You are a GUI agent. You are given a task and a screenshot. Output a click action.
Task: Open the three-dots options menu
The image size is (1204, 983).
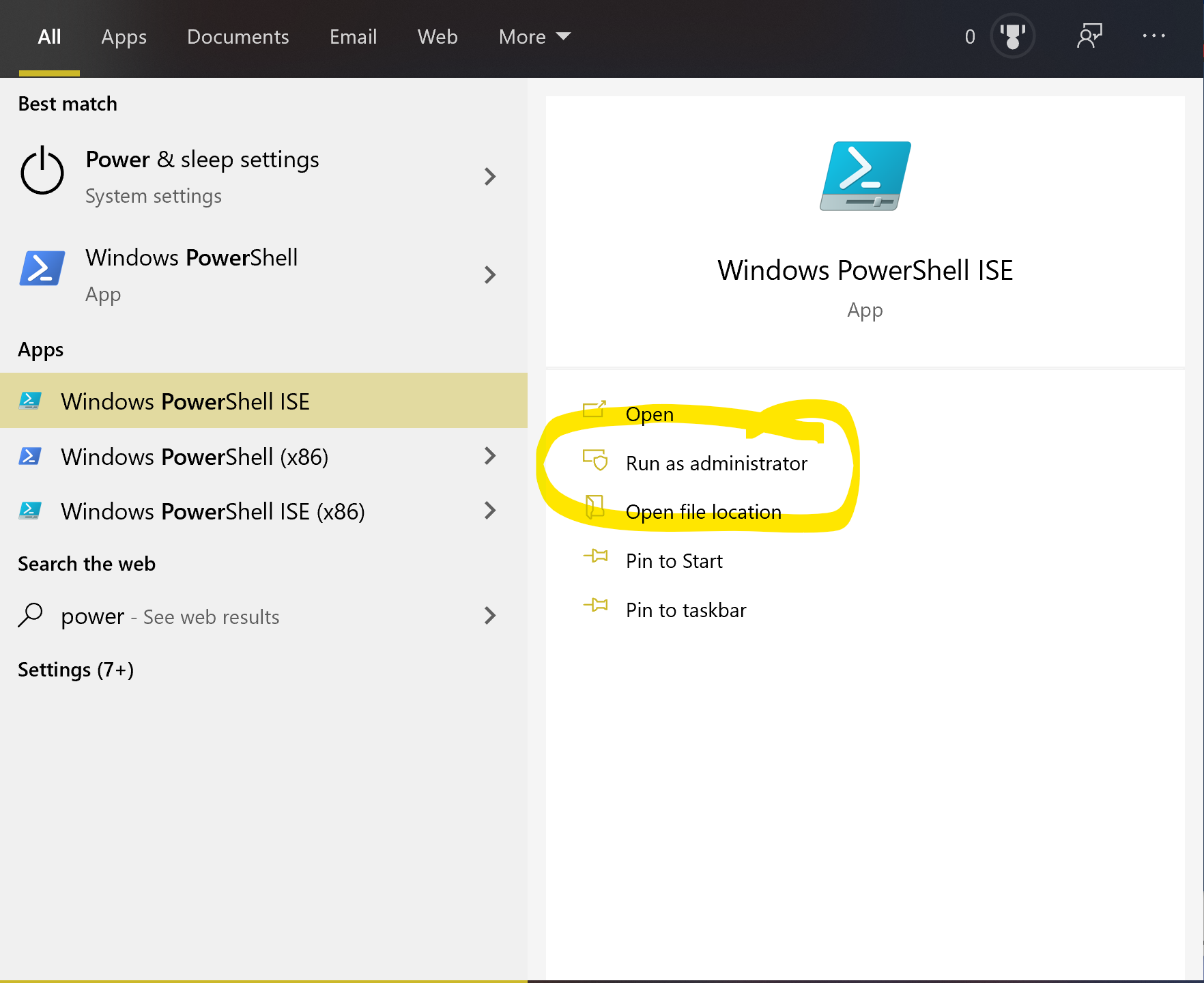(1154, 35)
